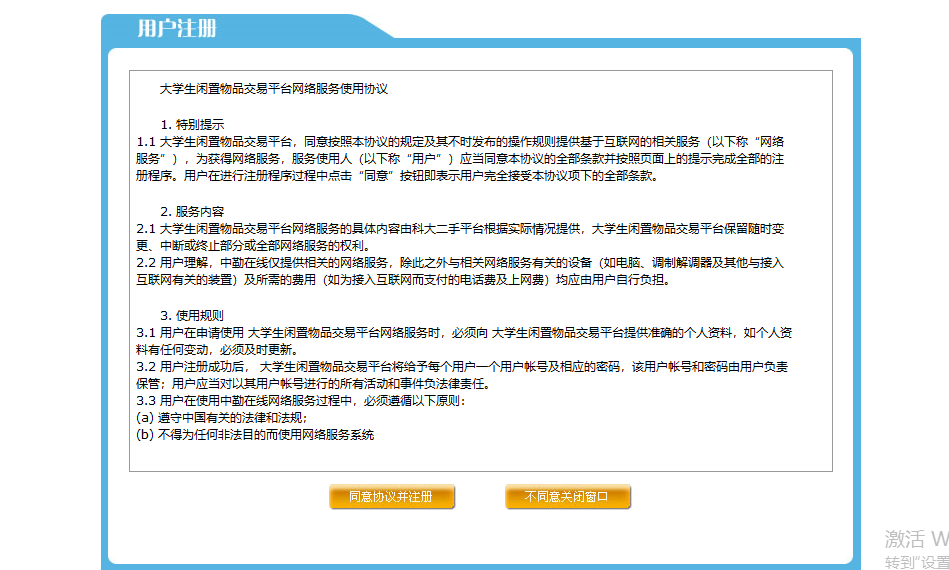Click item (a) 遵守中国有关的法律和法规
Image resolution: width=949 pixels, height=570 pixels.
(x=222, y=418)
